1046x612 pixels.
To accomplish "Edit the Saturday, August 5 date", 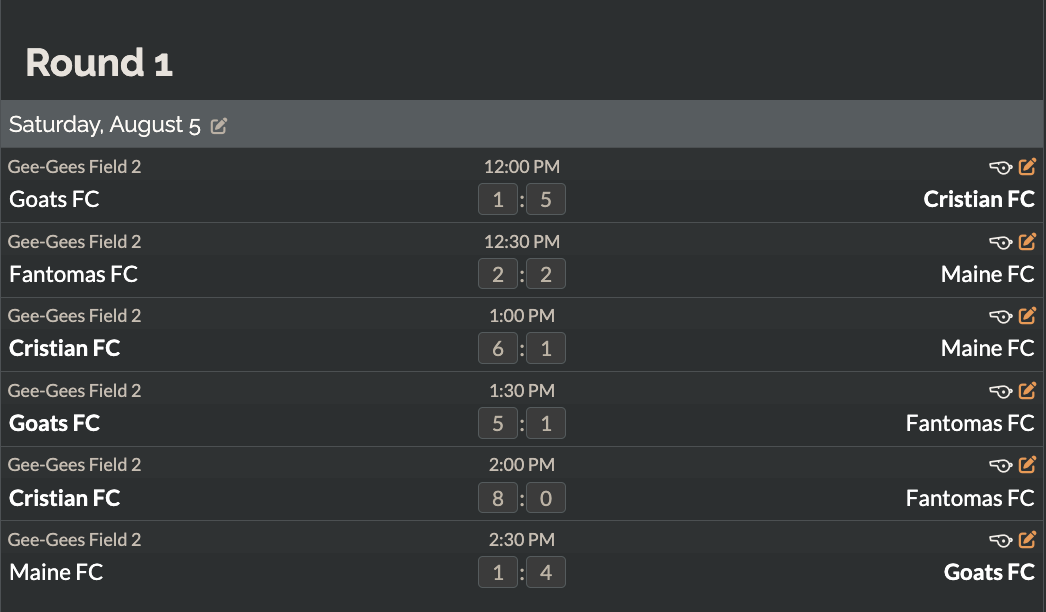I will (219, 125).
